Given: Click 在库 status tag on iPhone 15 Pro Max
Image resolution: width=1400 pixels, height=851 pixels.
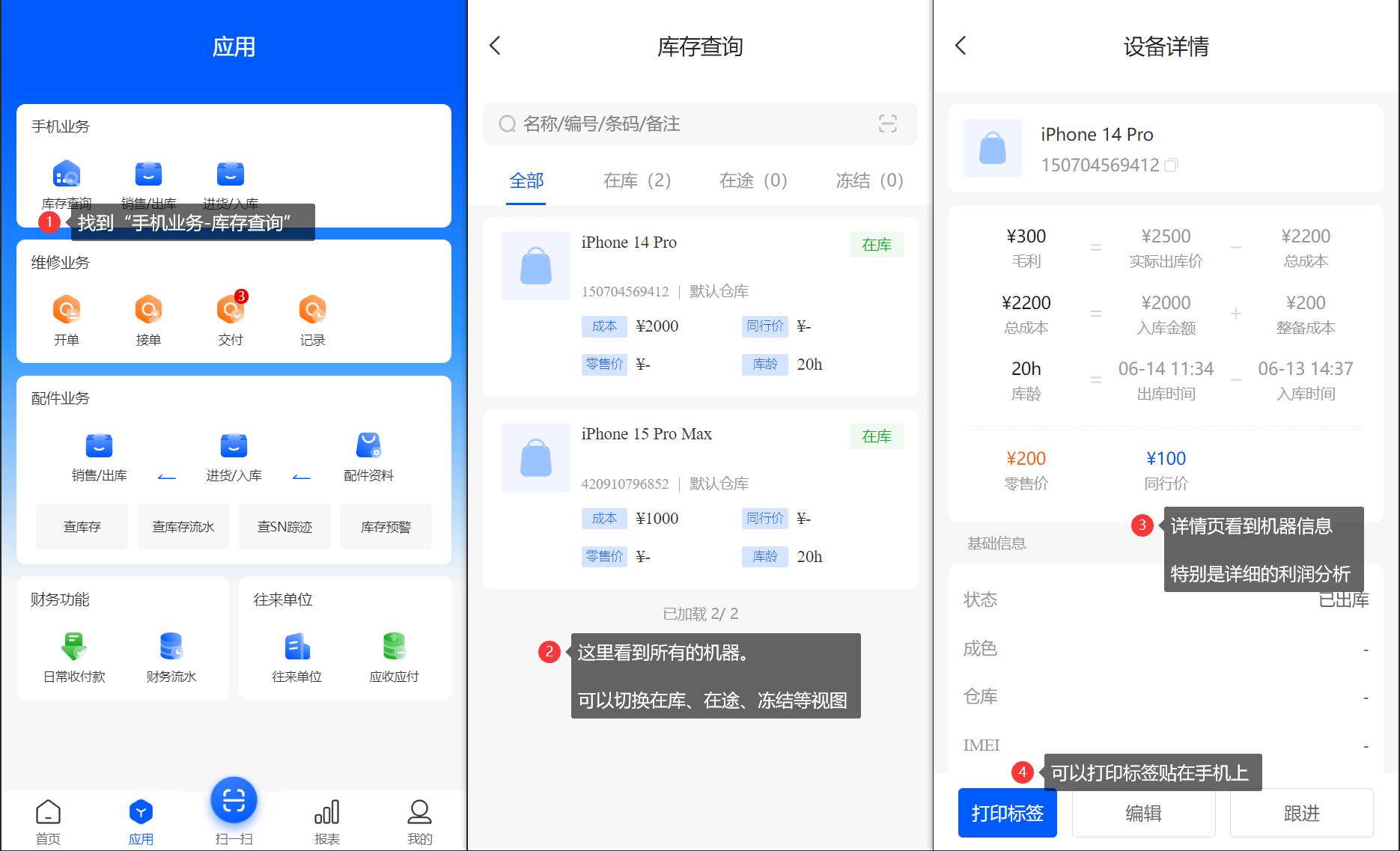Looking at the screenshot, I should point(877,436).
